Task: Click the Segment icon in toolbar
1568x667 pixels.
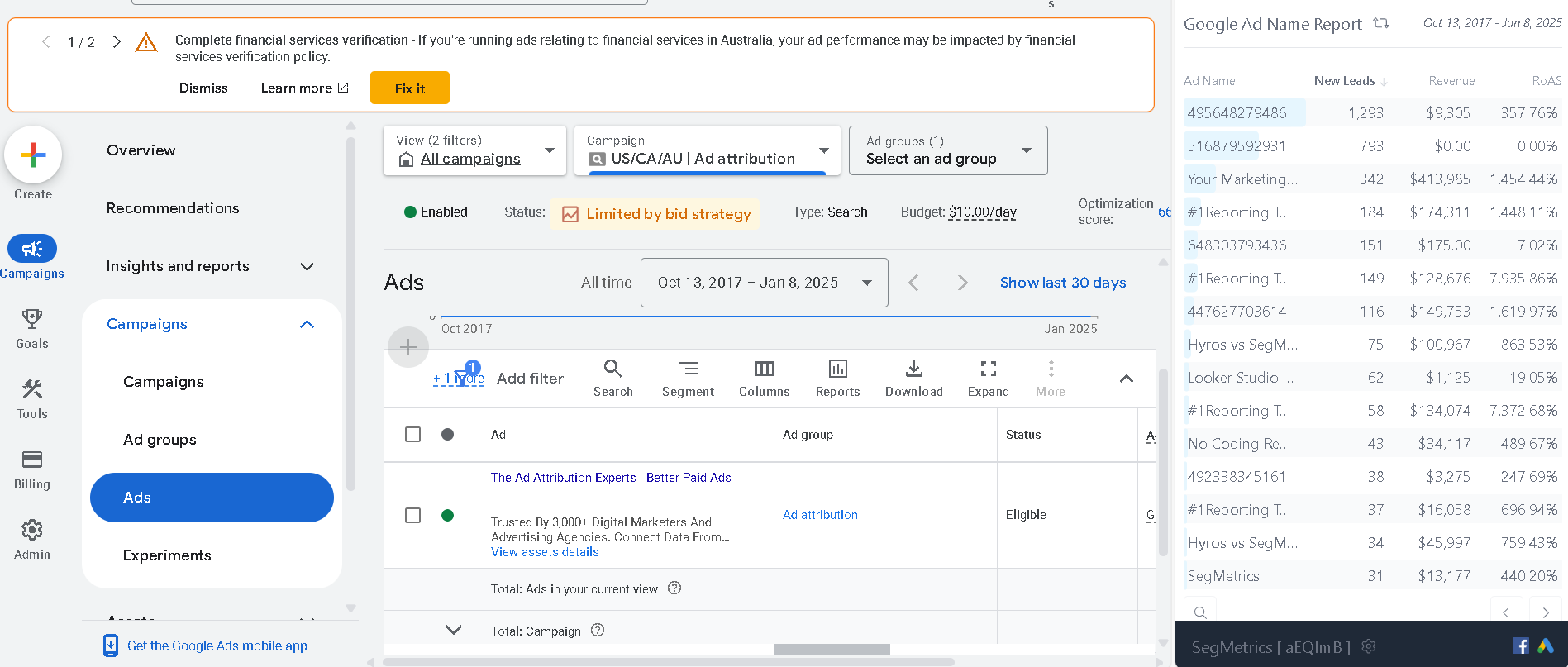Action: (x=688, y=369)
